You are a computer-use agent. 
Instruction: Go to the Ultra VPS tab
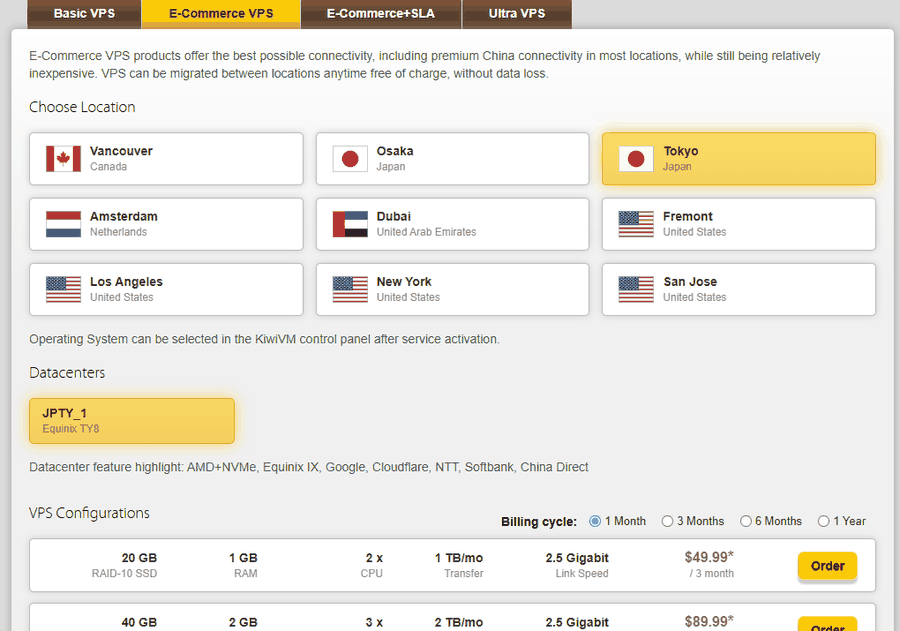point(517,14)
